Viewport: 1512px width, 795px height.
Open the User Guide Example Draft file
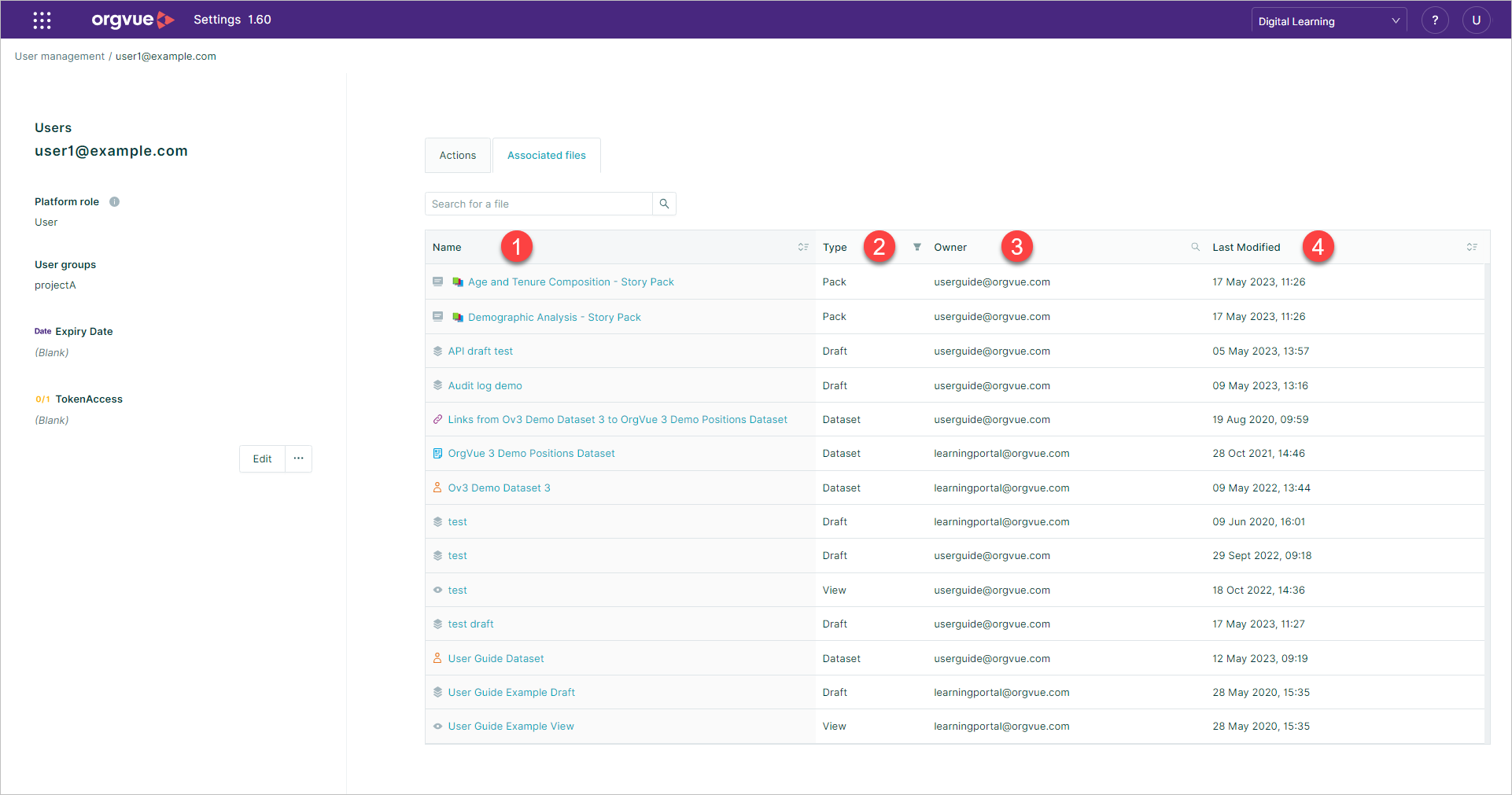coord(511,693)
